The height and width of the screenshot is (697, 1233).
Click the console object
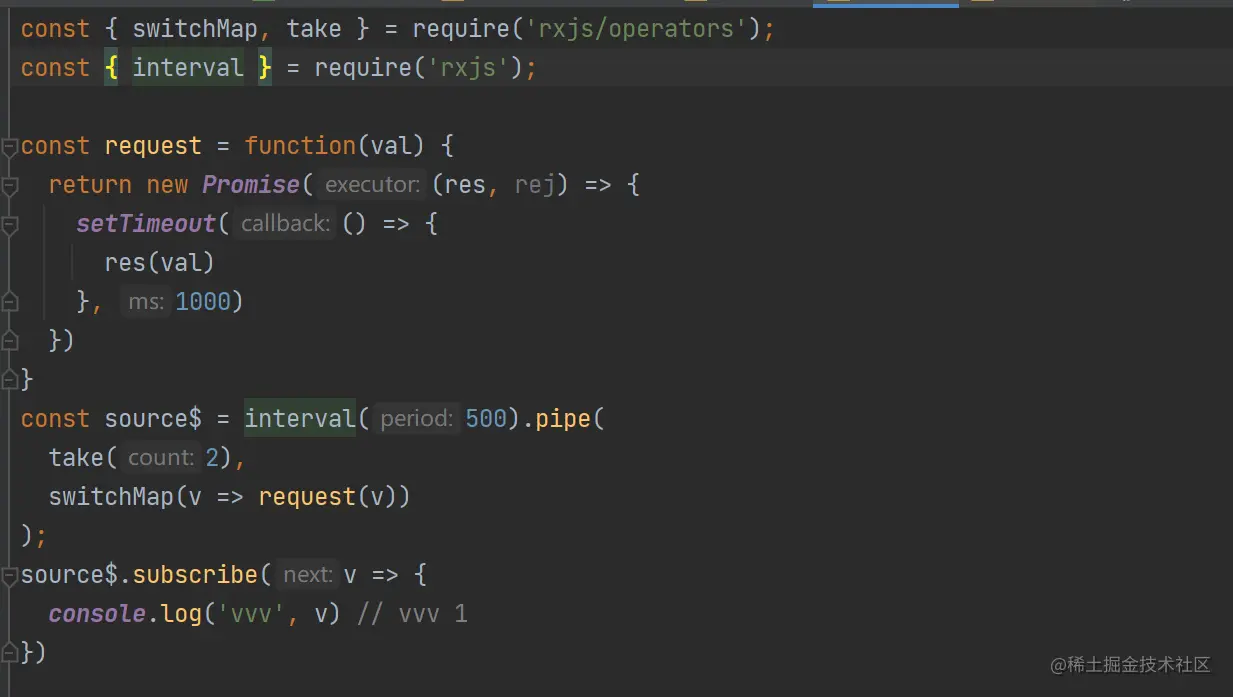[x=97, y=614]
